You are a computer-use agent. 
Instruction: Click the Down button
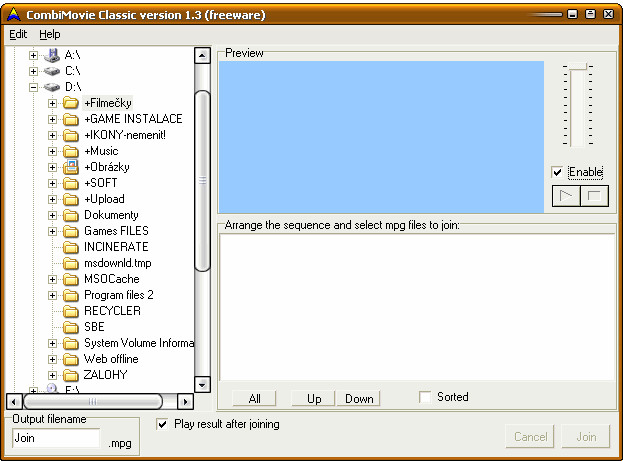coord(359,398)
